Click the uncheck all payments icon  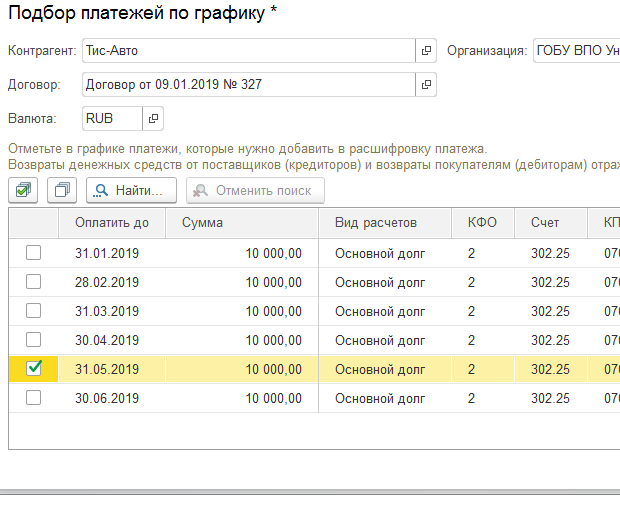[x=62, y=190]
